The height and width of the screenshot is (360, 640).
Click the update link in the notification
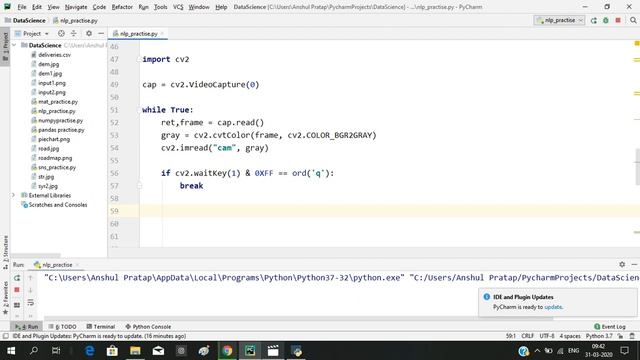[x=553, y=307]
